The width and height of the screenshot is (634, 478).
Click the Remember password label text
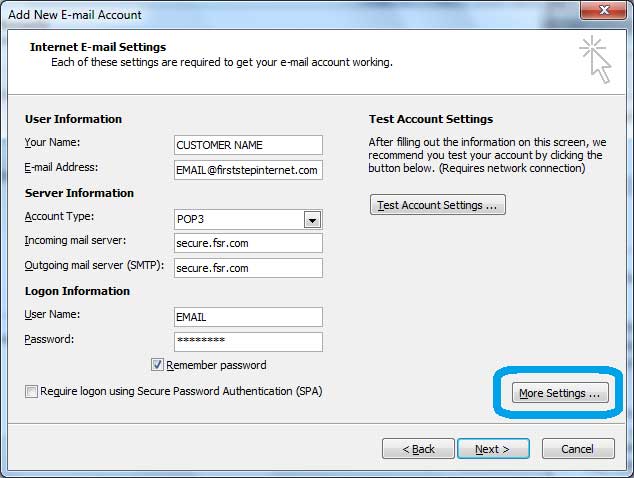216,366
